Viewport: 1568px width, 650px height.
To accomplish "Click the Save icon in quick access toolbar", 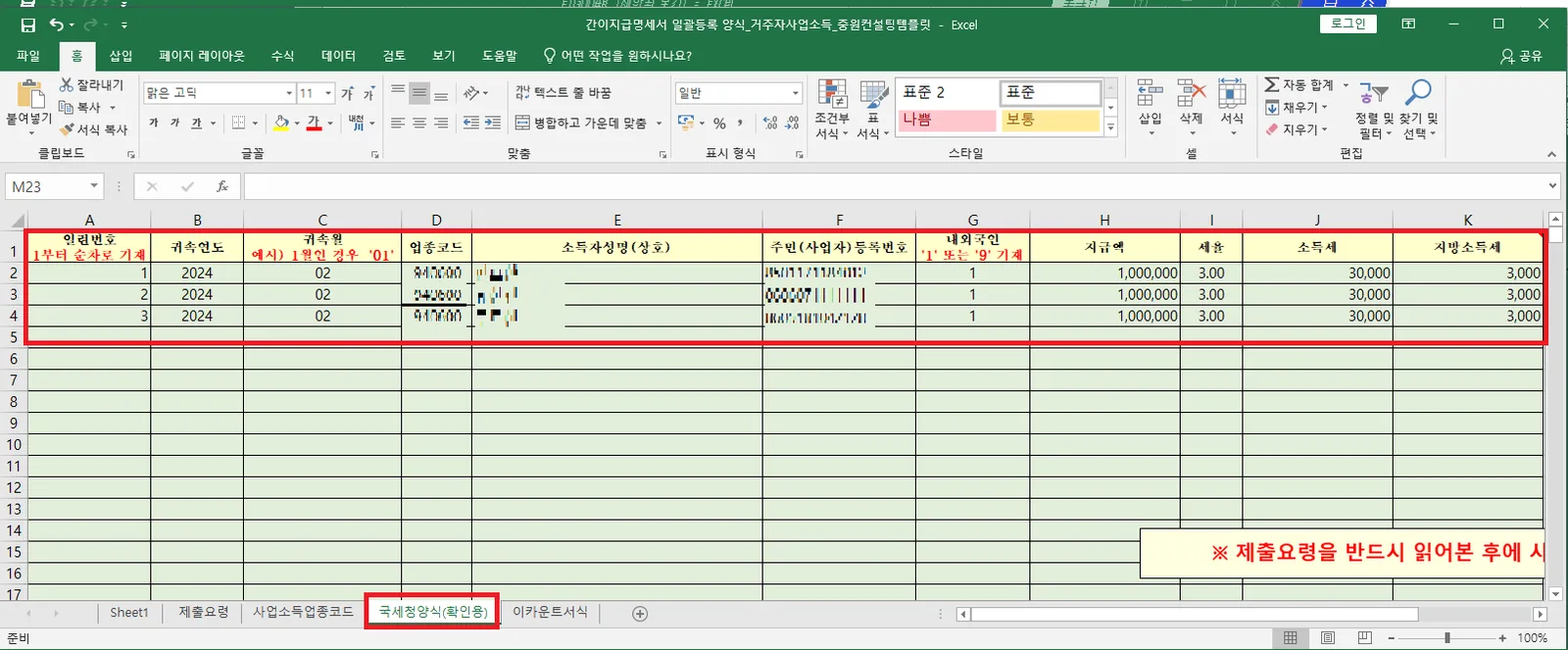I will click(x=27, y=25).
